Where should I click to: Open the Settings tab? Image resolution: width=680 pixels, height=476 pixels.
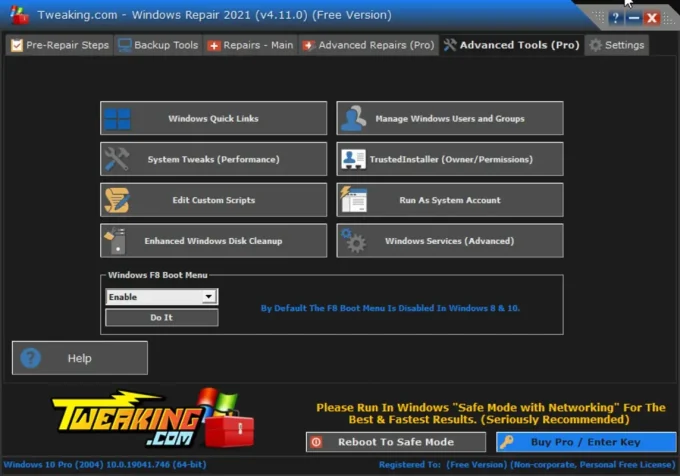coord(616,45)
